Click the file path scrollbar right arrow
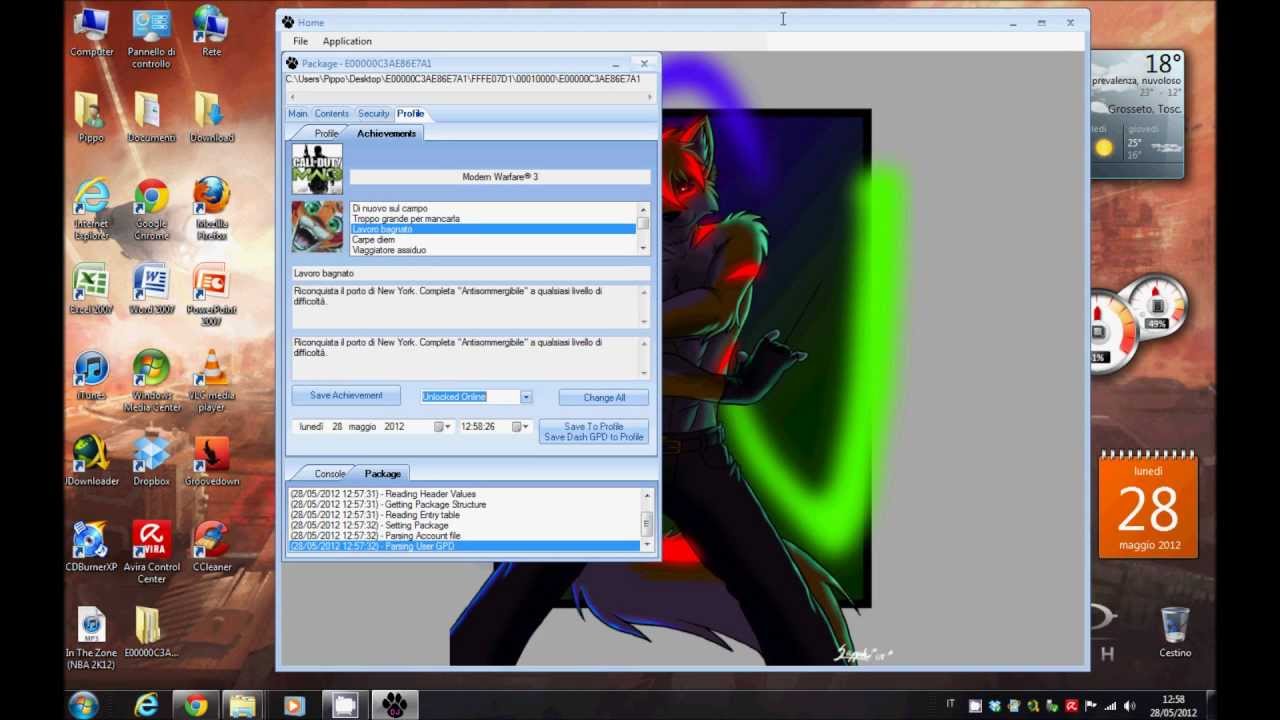1280x720 pixels. pos(649,97)
